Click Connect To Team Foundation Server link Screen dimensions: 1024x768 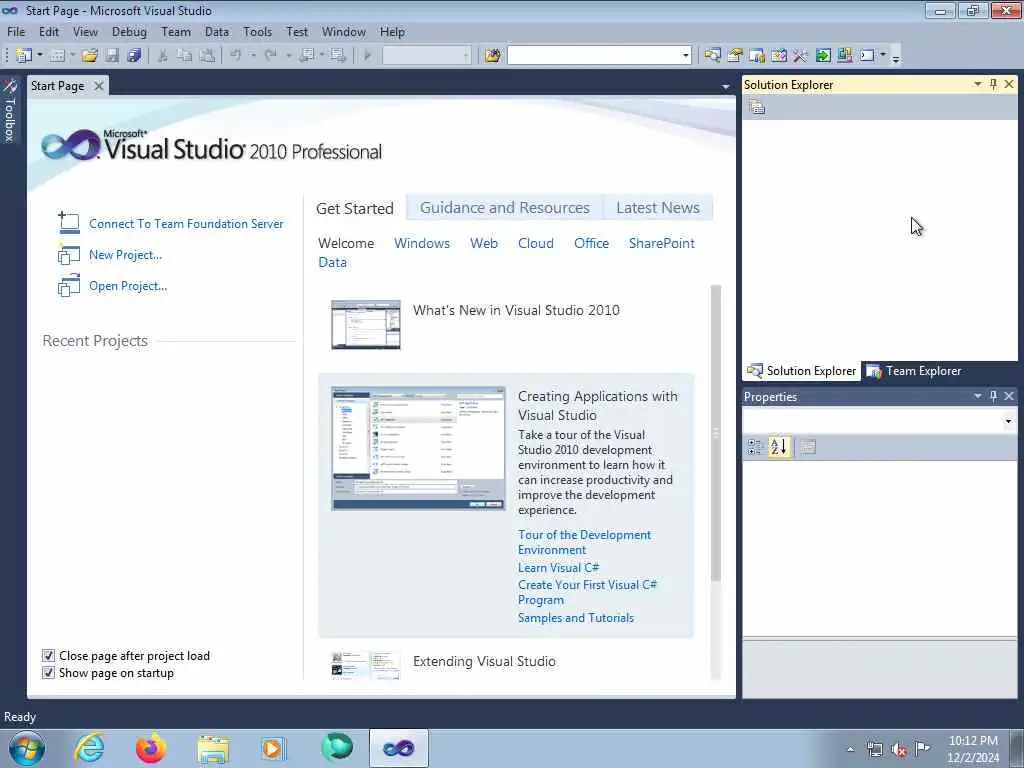[x=186, y=224]
